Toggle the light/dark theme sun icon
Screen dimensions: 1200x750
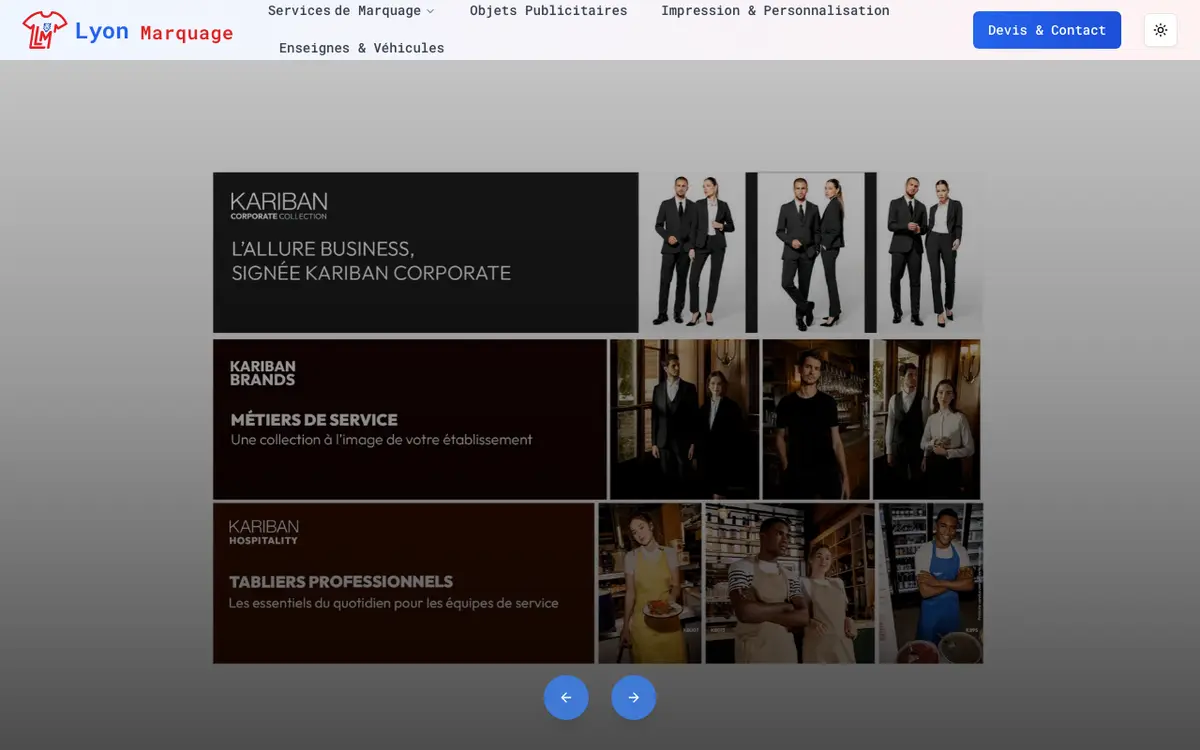pyautogui.click(x=1160, y=30)
